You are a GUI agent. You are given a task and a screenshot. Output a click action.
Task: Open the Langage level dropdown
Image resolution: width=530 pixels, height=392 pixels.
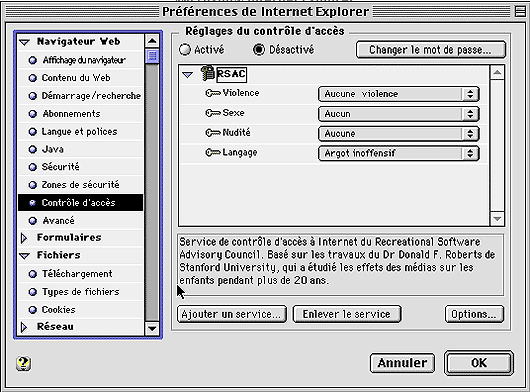[399, 153]
